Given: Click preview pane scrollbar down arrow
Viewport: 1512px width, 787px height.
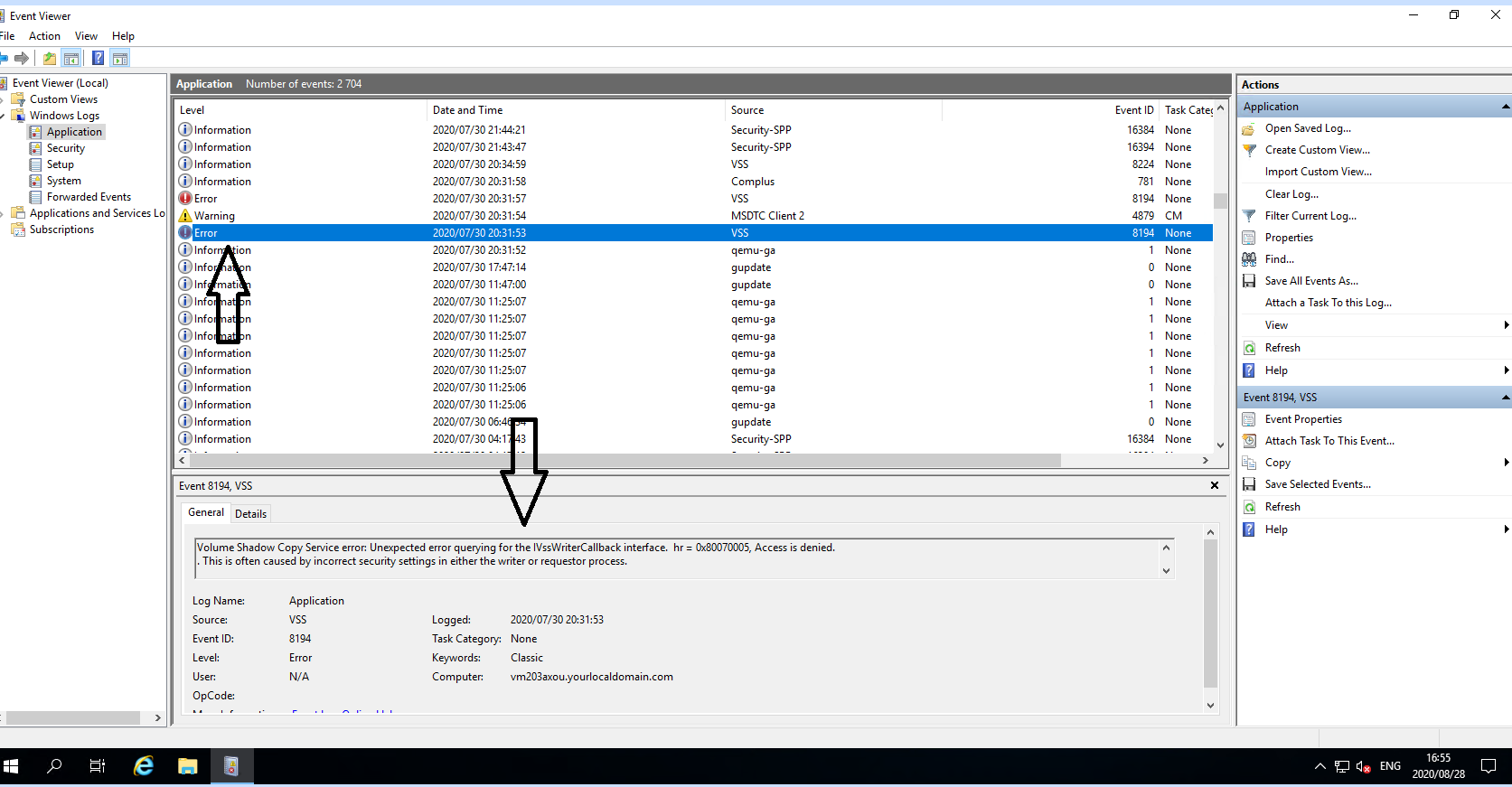Looking at the screenshot, I should [x=1211, y=706].
